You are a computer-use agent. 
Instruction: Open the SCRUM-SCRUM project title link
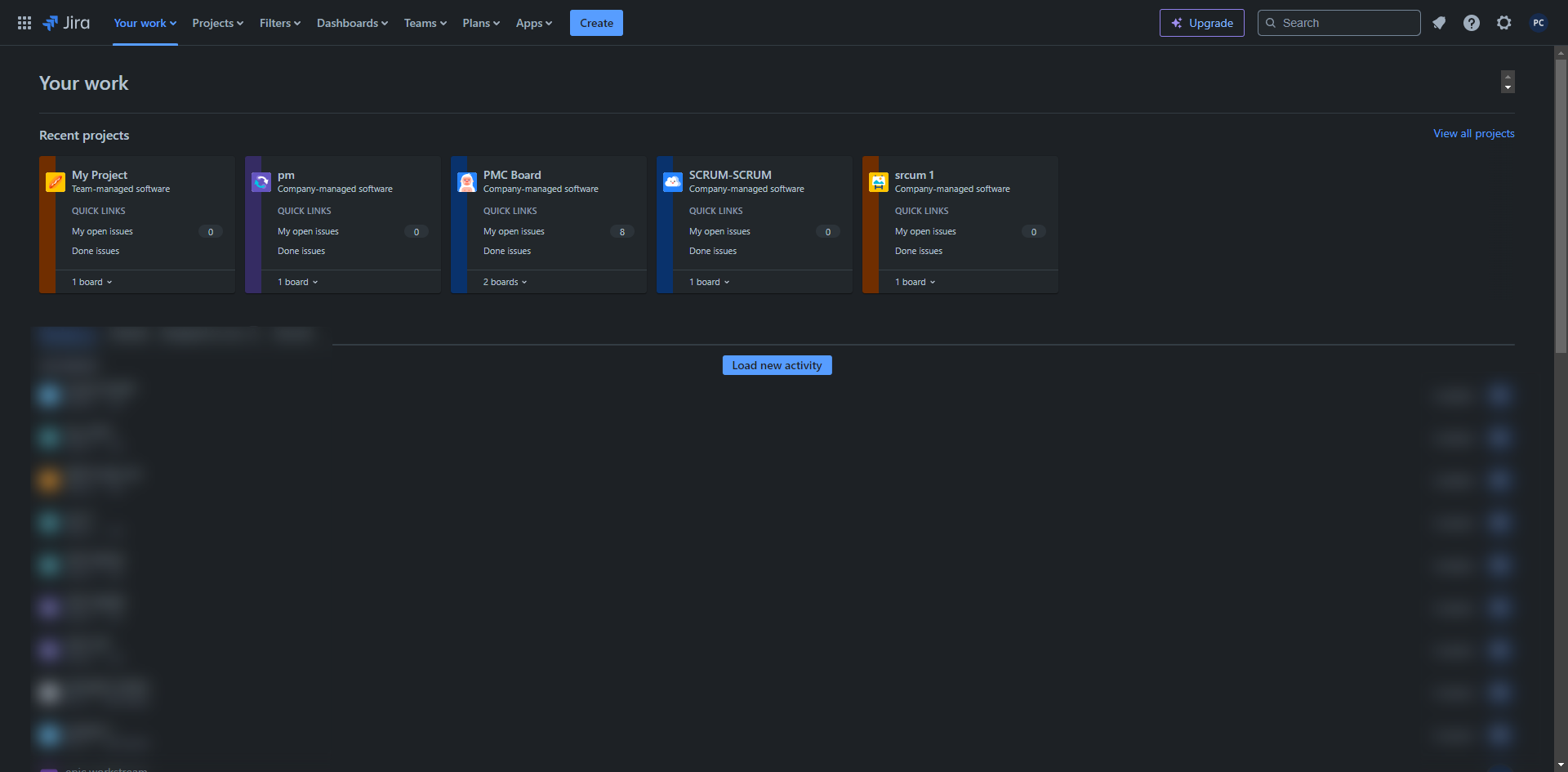pyautogui.click(x=730, y=175)
